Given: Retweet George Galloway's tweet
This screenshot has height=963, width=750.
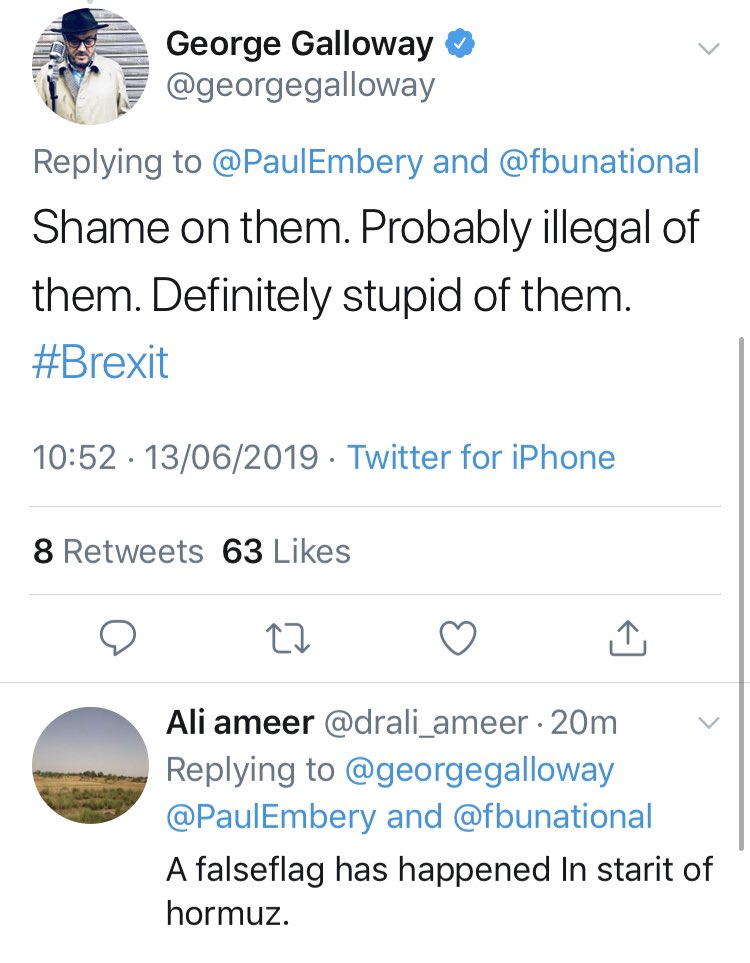Looking at the screenshot, I should (288, 637).
